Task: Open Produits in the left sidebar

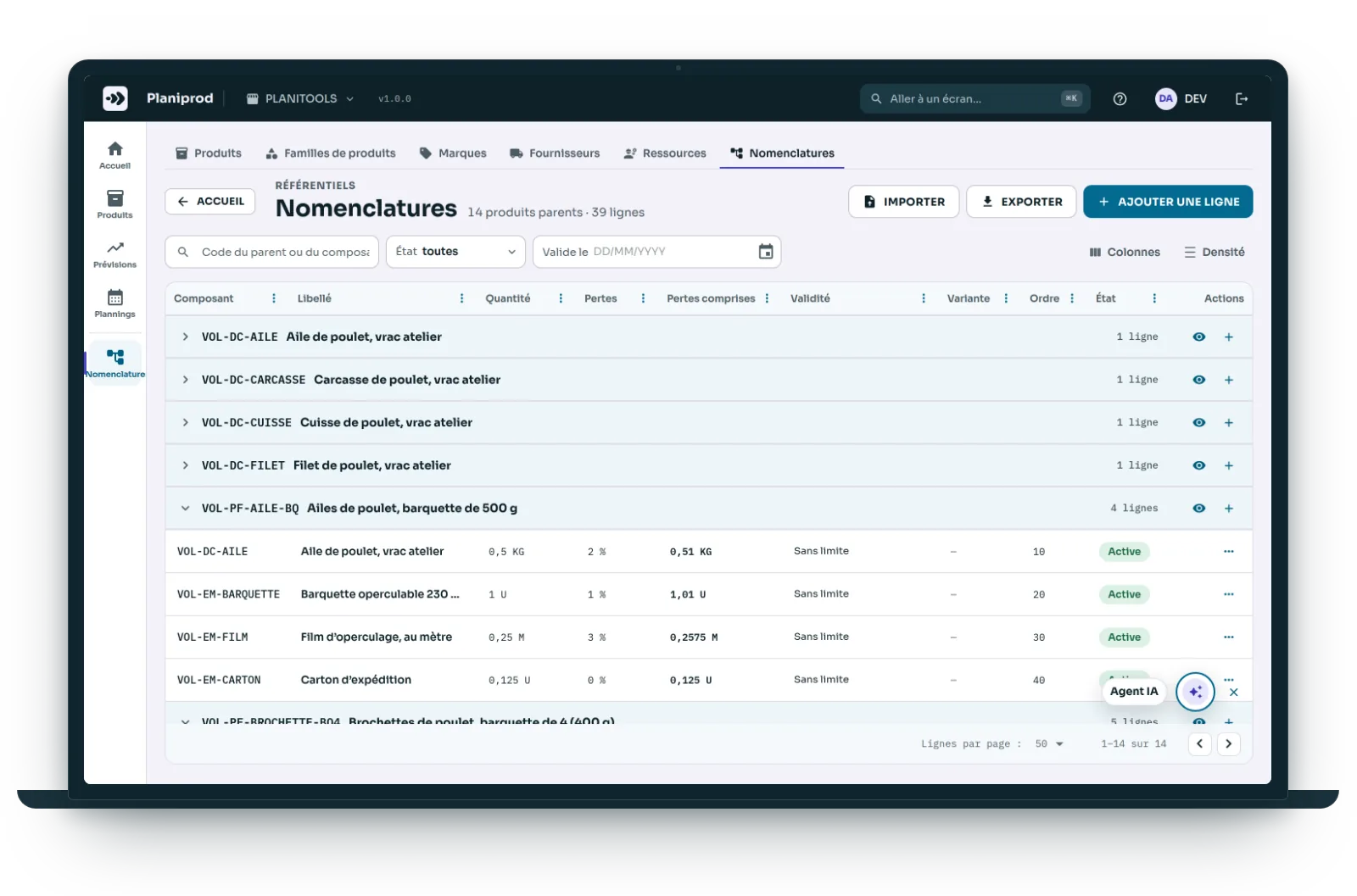Action: (x=114, y=204)
